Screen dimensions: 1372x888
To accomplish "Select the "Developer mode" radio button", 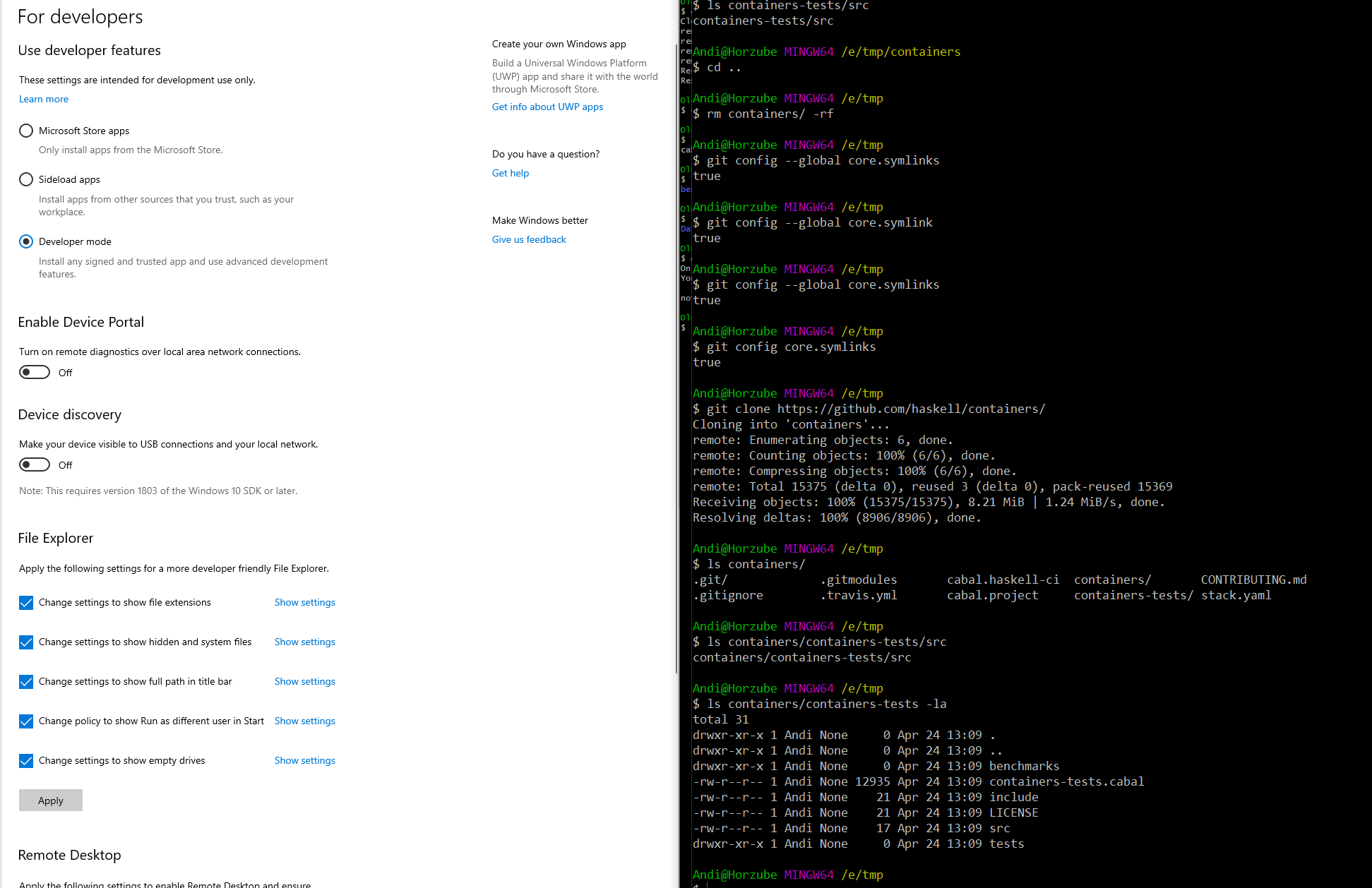I will coord(26,241).
